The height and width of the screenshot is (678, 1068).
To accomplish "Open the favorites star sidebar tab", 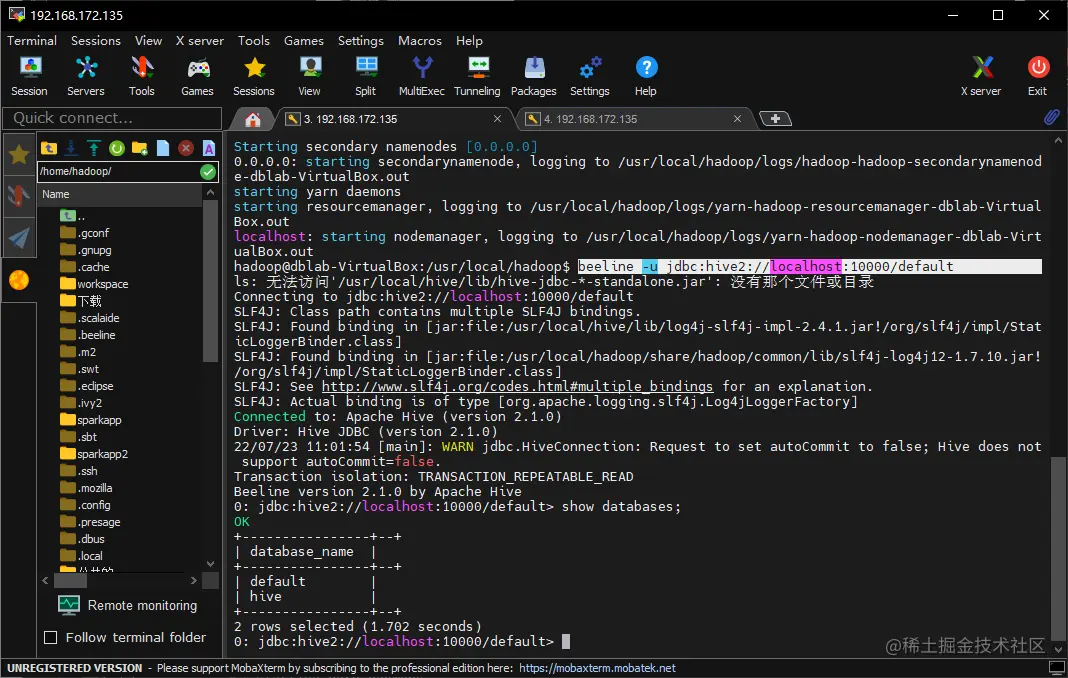I will click(19, 155).
